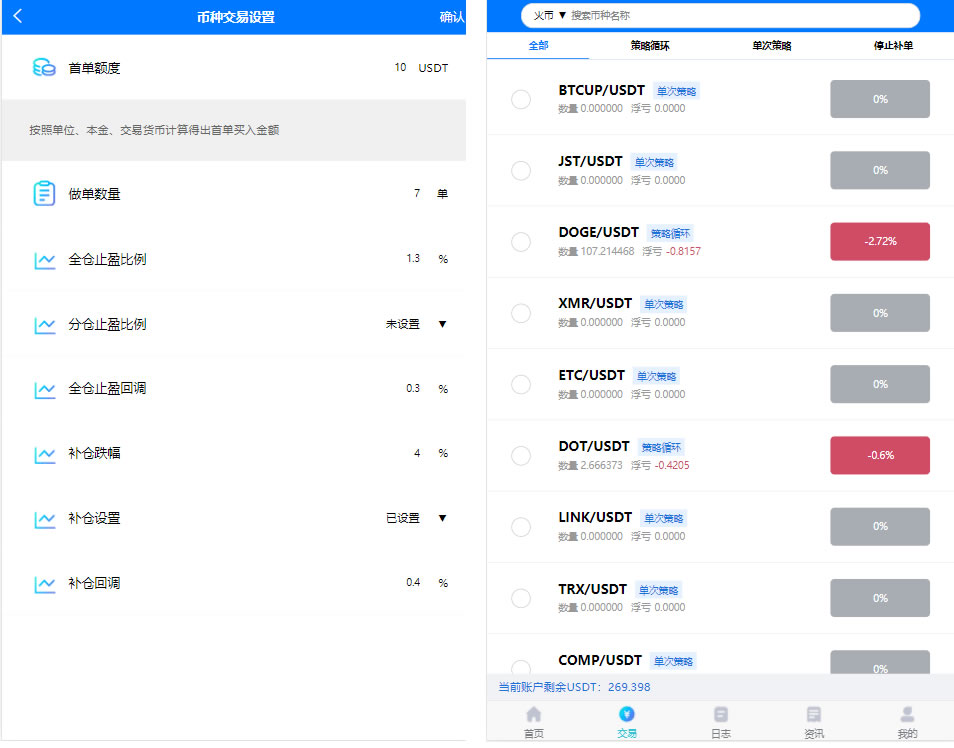This screenshot has height=748, width=954.
Task: Click the clipboard icon next to 做单数量
Action: pos(42,193)
